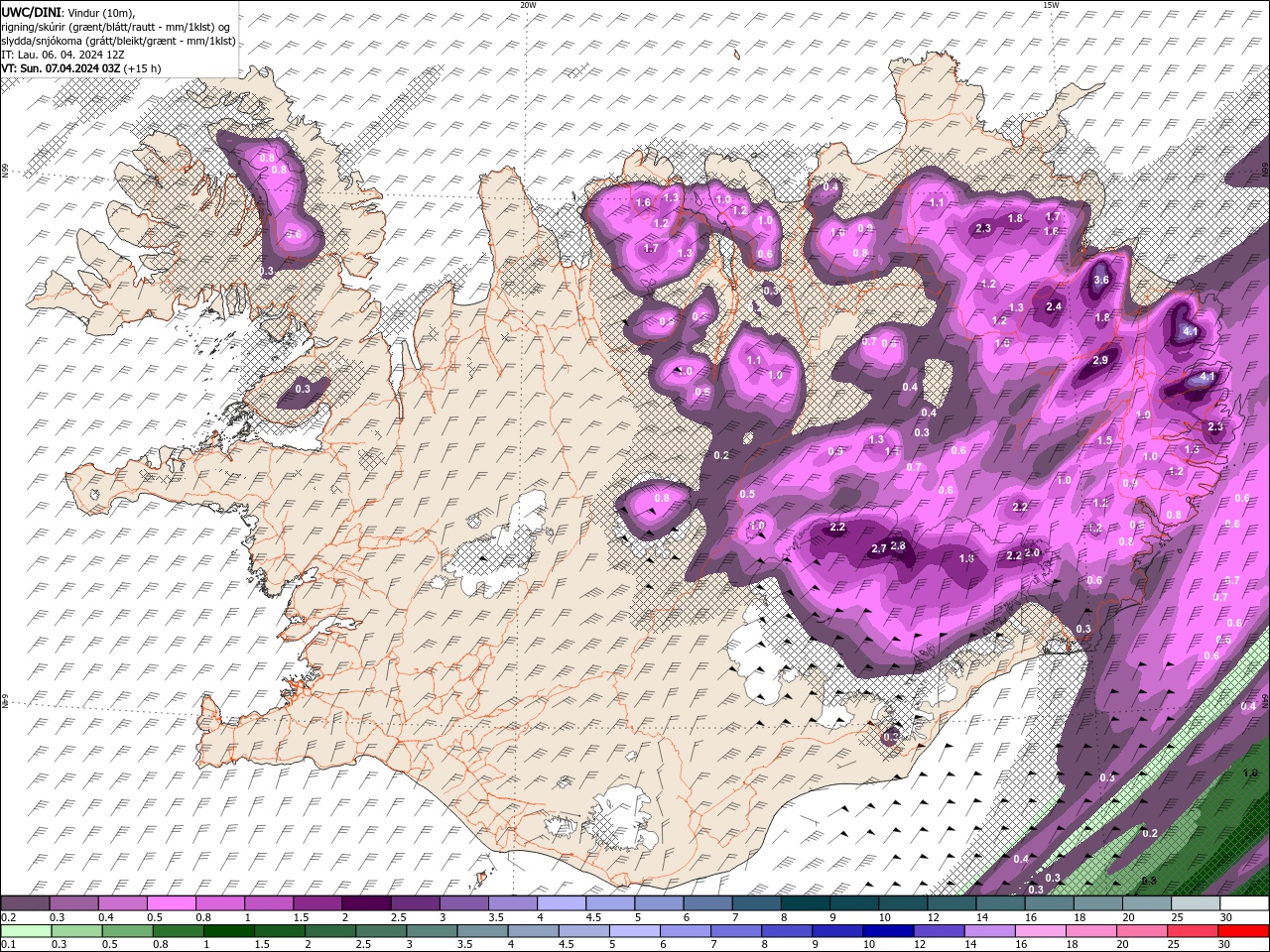Select the bright pink swatch above upper label 0.5

(171, 903)
